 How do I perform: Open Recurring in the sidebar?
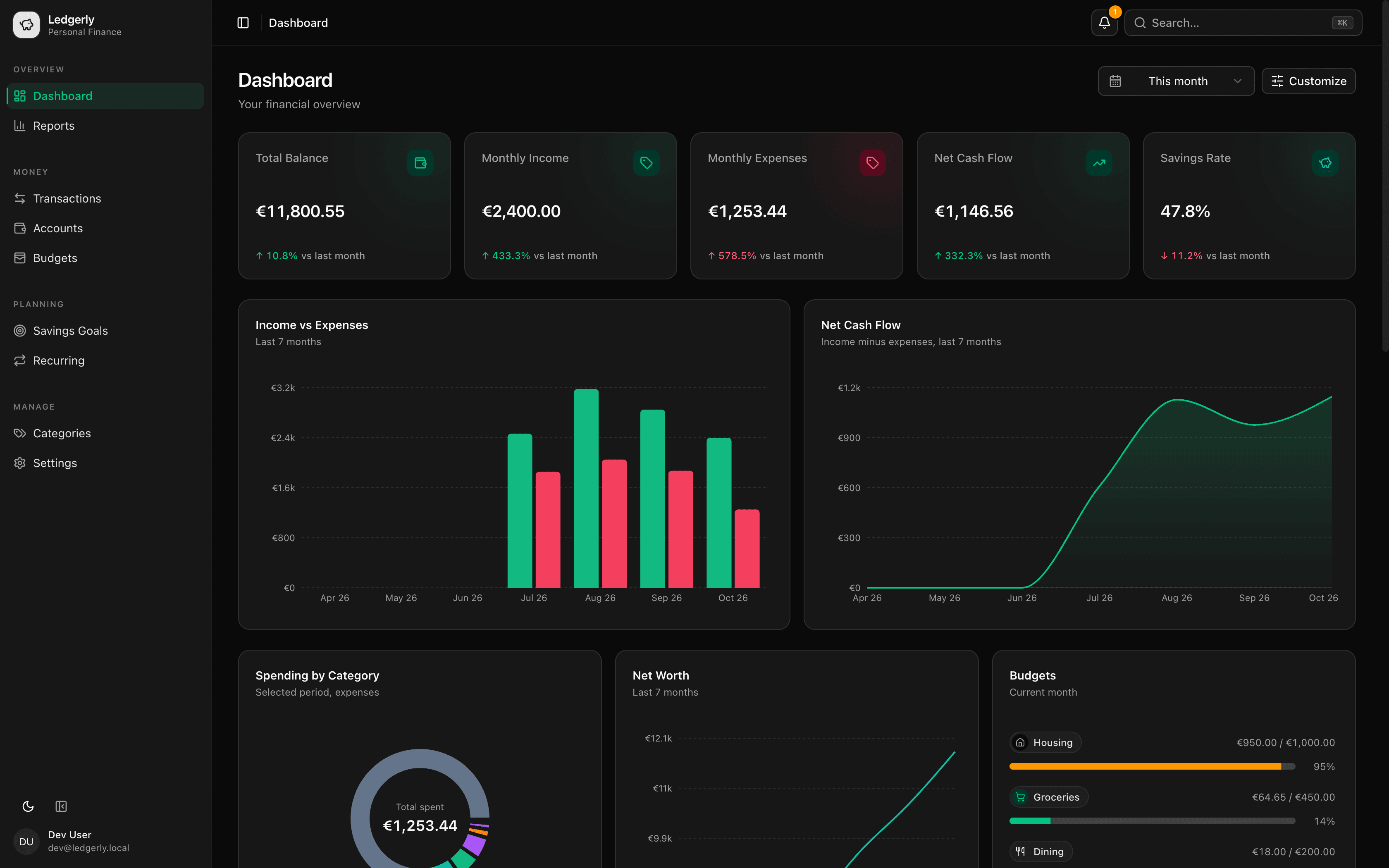click(x=105, y=360)
